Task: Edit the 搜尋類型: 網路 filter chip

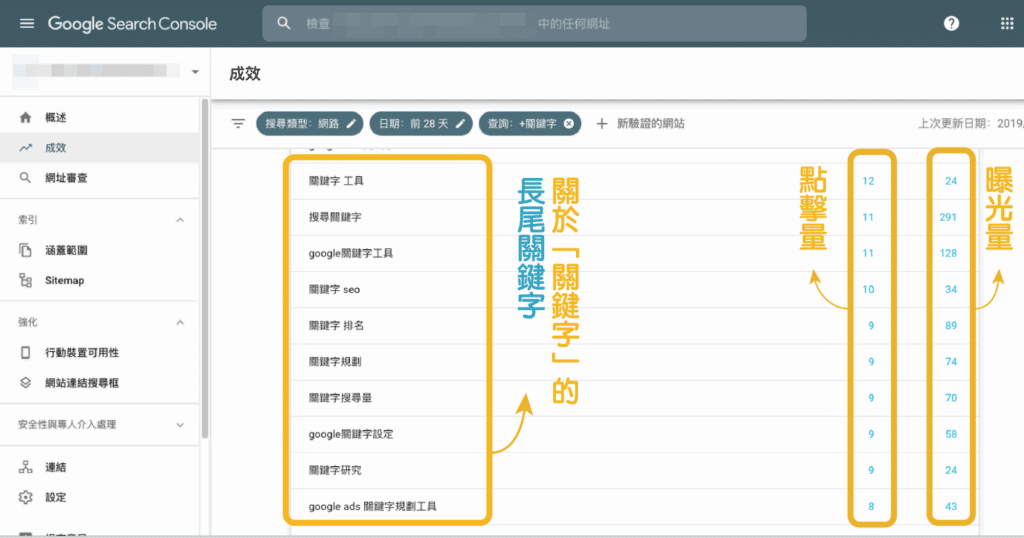Action: (x=309, y=123)
